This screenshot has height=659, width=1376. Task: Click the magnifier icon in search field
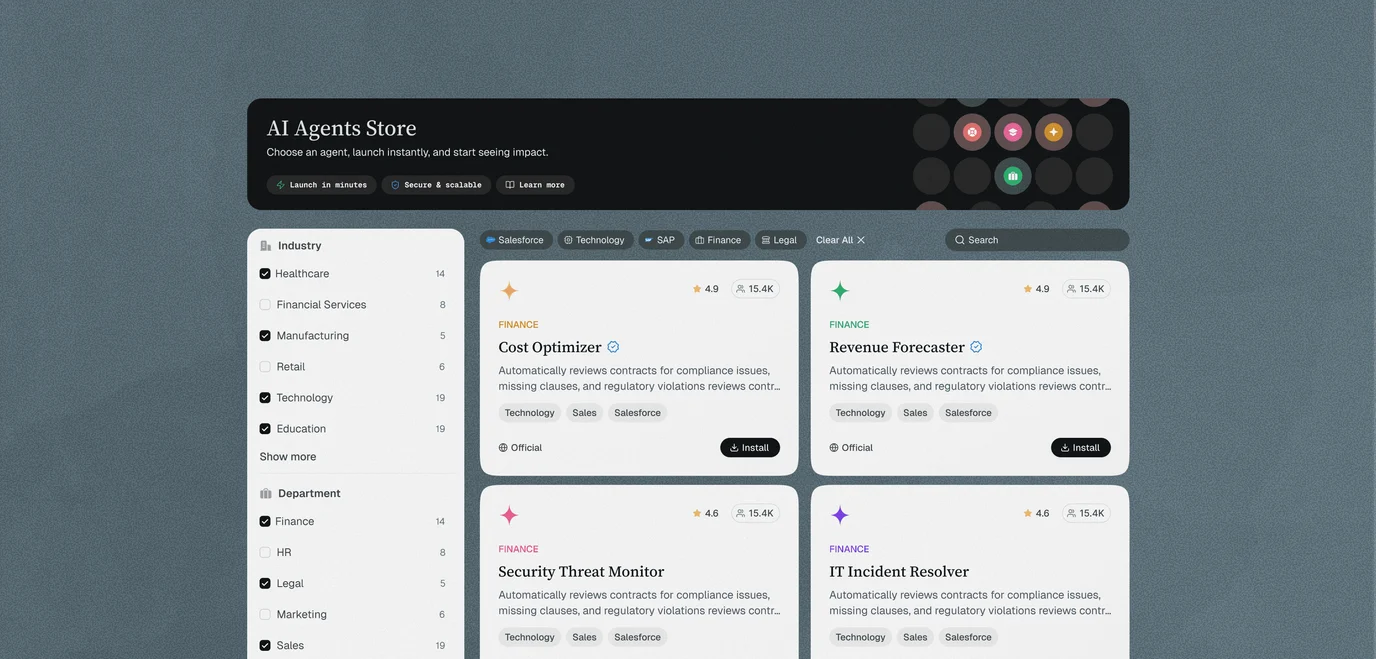click(960, 240)
